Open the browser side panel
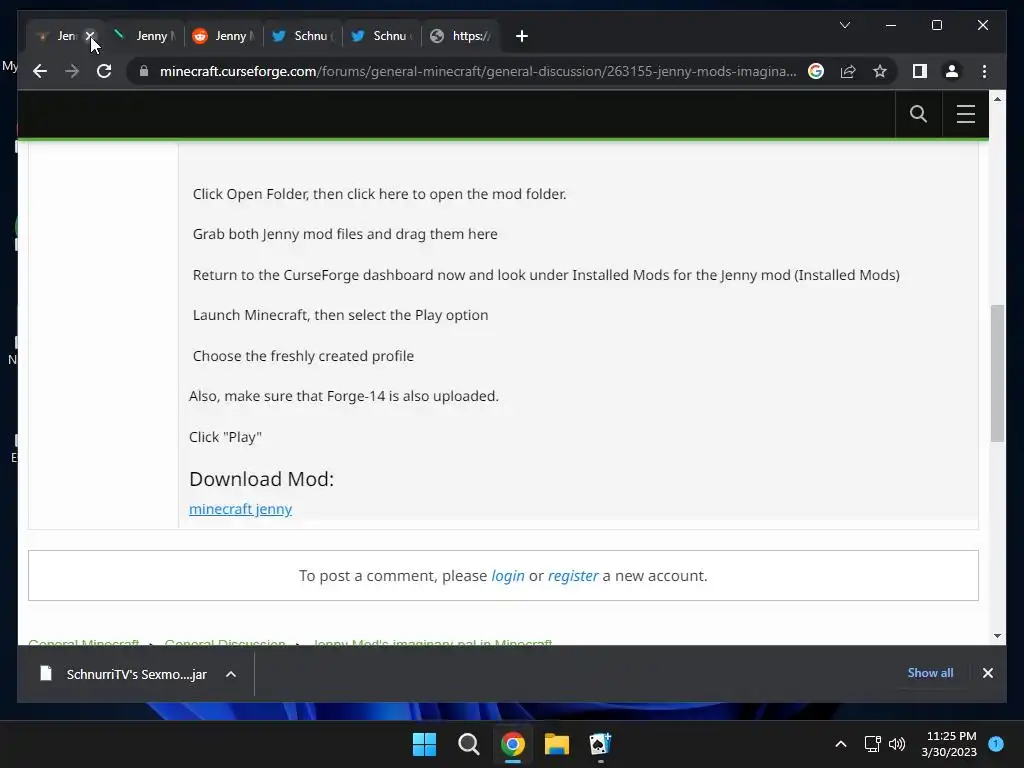1024x768 pixels. tap(920, 71)
